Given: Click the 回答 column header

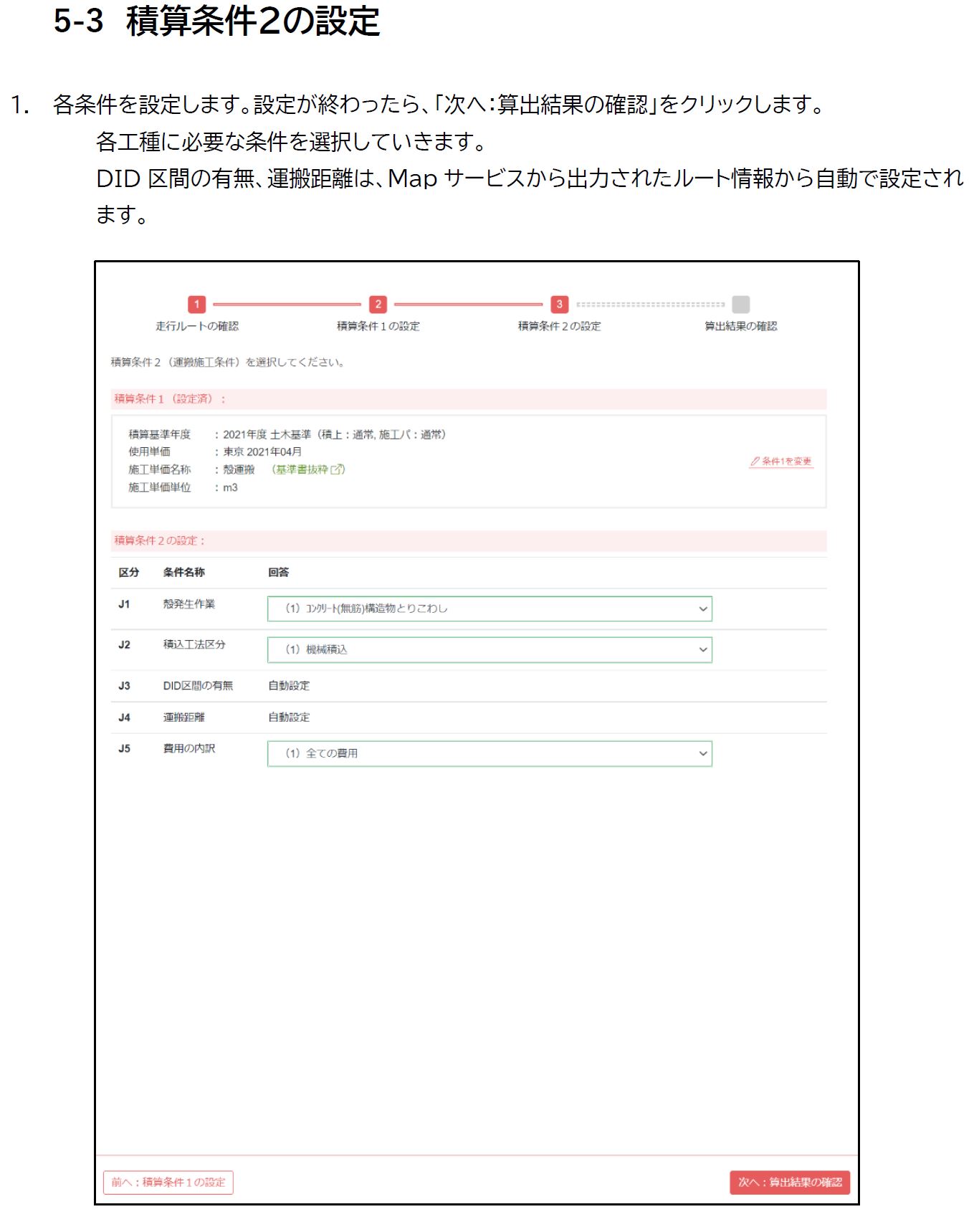Looking at the screenshot, I should click(279, 573).
